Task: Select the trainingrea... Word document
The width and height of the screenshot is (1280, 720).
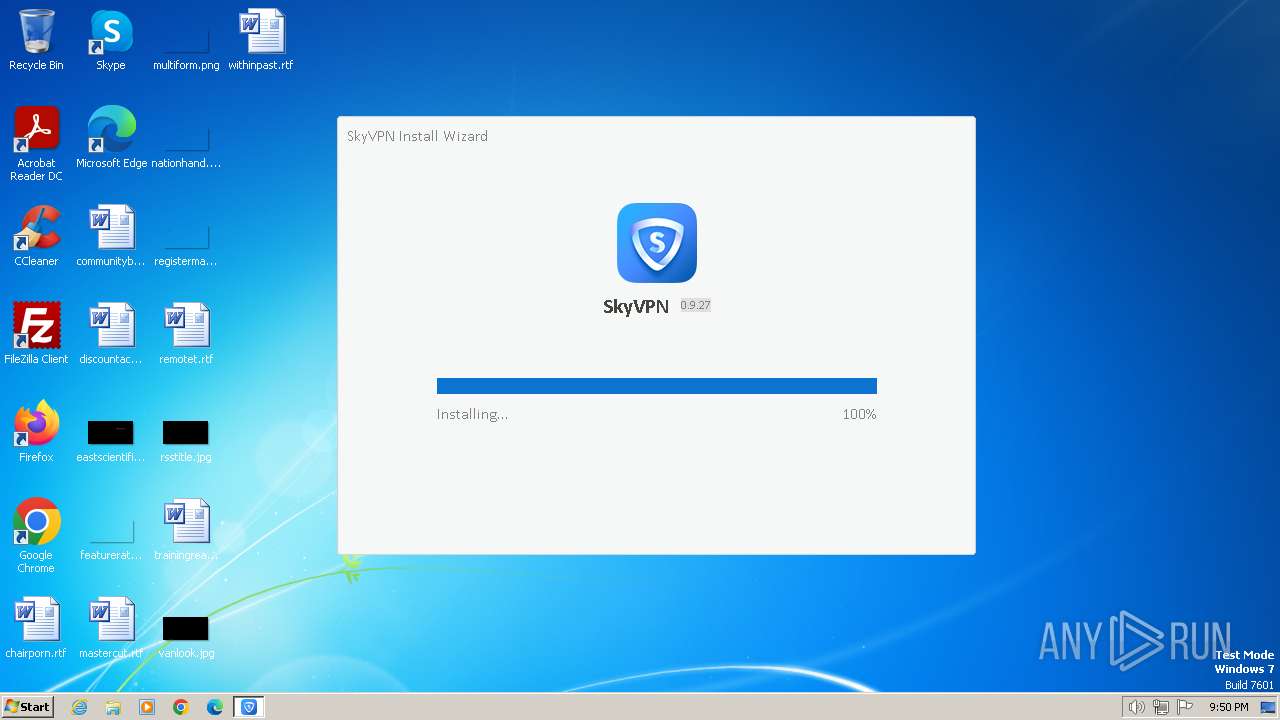Action: (x=186, y=530)
